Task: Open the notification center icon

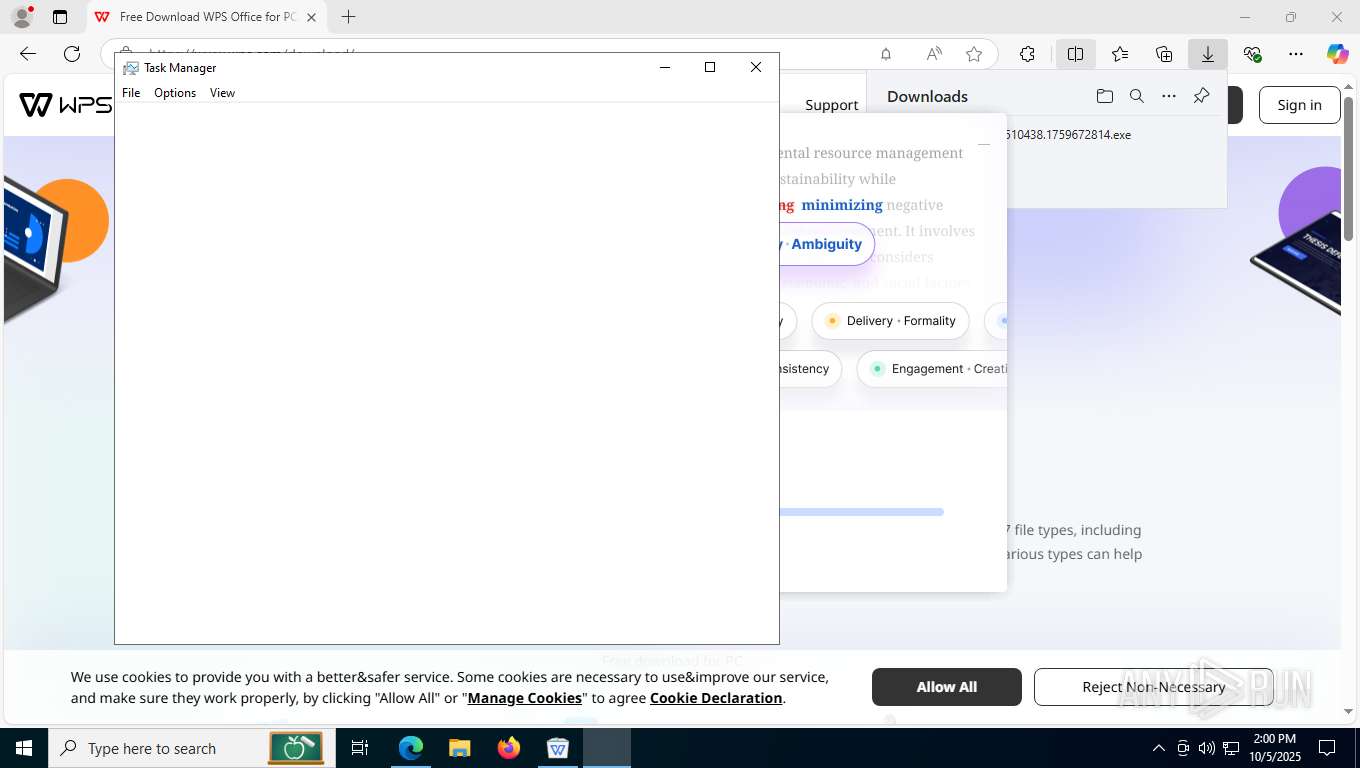Action: pyautogui.click(x=1327, y=748)
